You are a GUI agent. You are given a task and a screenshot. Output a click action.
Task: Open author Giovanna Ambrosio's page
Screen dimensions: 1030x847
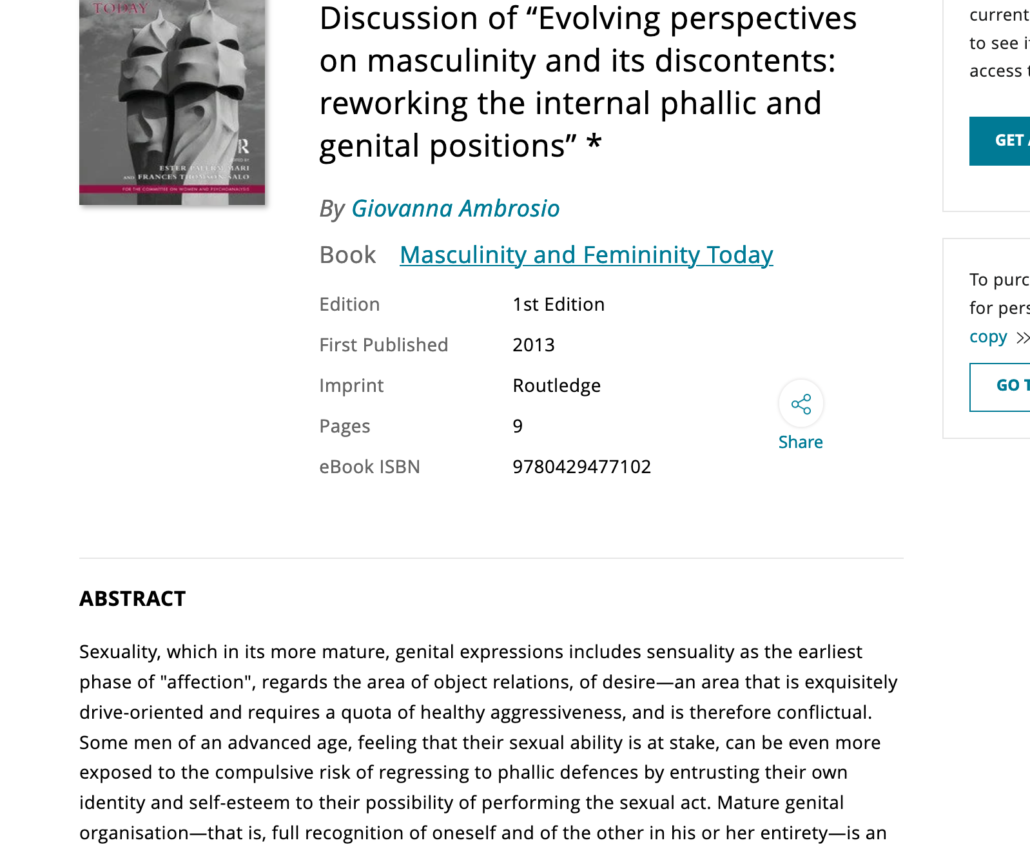coord(455,208)
